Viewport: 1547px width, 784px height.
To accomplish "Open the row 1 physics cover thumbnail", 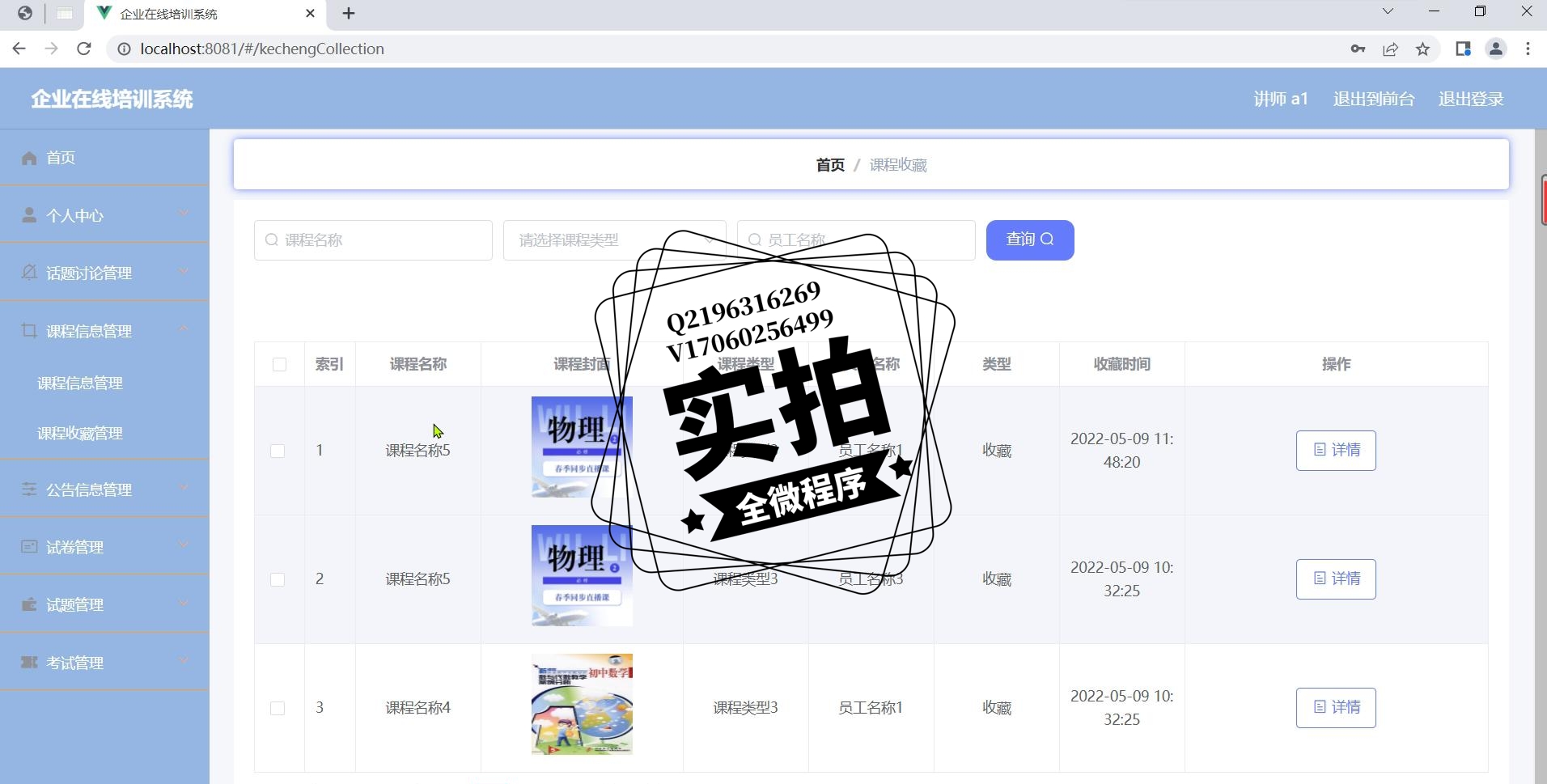I will [582, 447].
